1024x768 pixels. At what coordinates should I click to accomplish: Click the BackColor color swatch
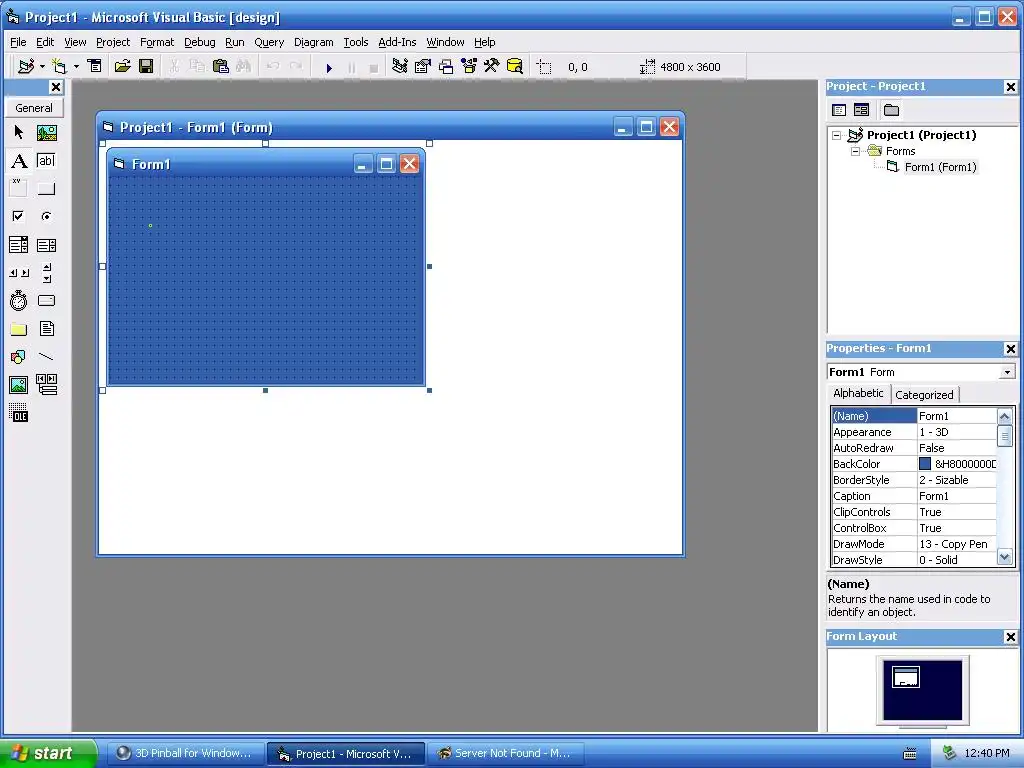[925, 464]
